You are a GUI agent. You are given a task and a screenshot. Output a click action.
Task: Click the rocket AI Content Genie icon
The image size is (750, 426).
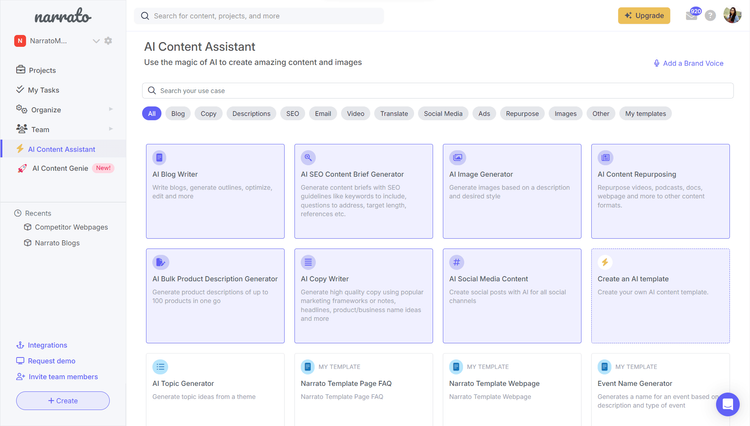coord(22,168)
